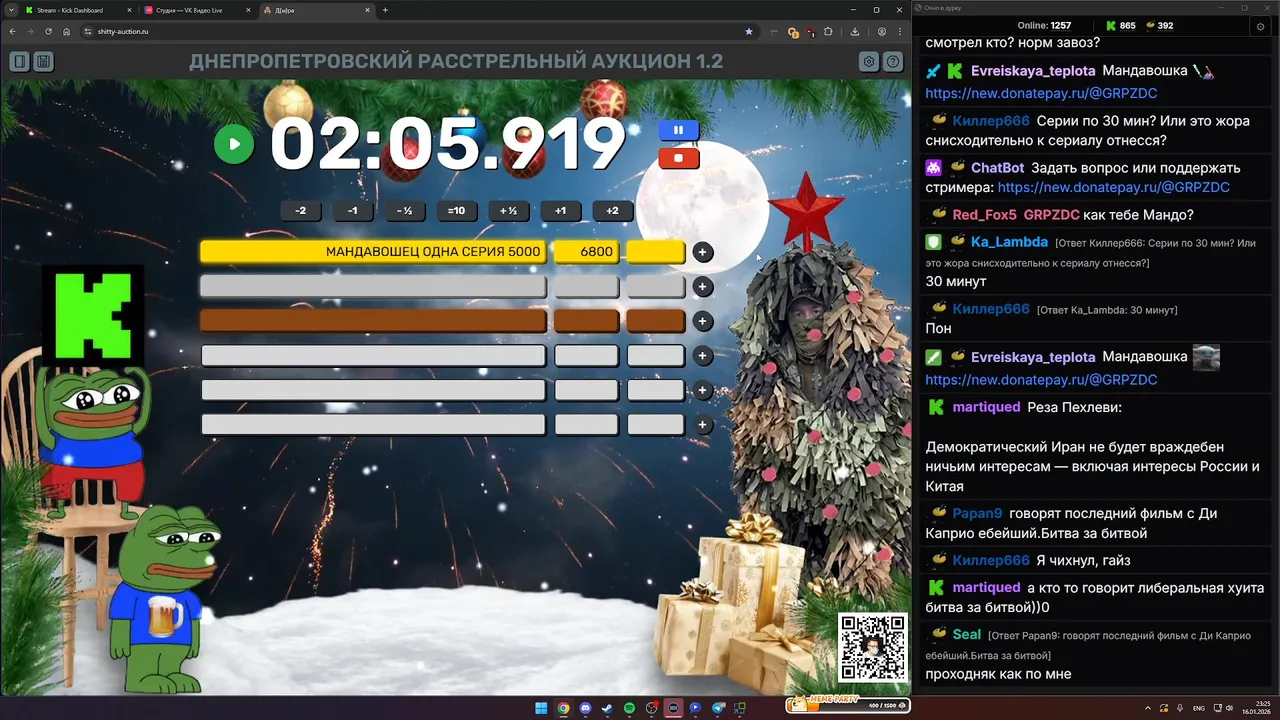Screen dimensions: 1280x720
Task: Open the browser profile avatar
Action: [881, 31]
